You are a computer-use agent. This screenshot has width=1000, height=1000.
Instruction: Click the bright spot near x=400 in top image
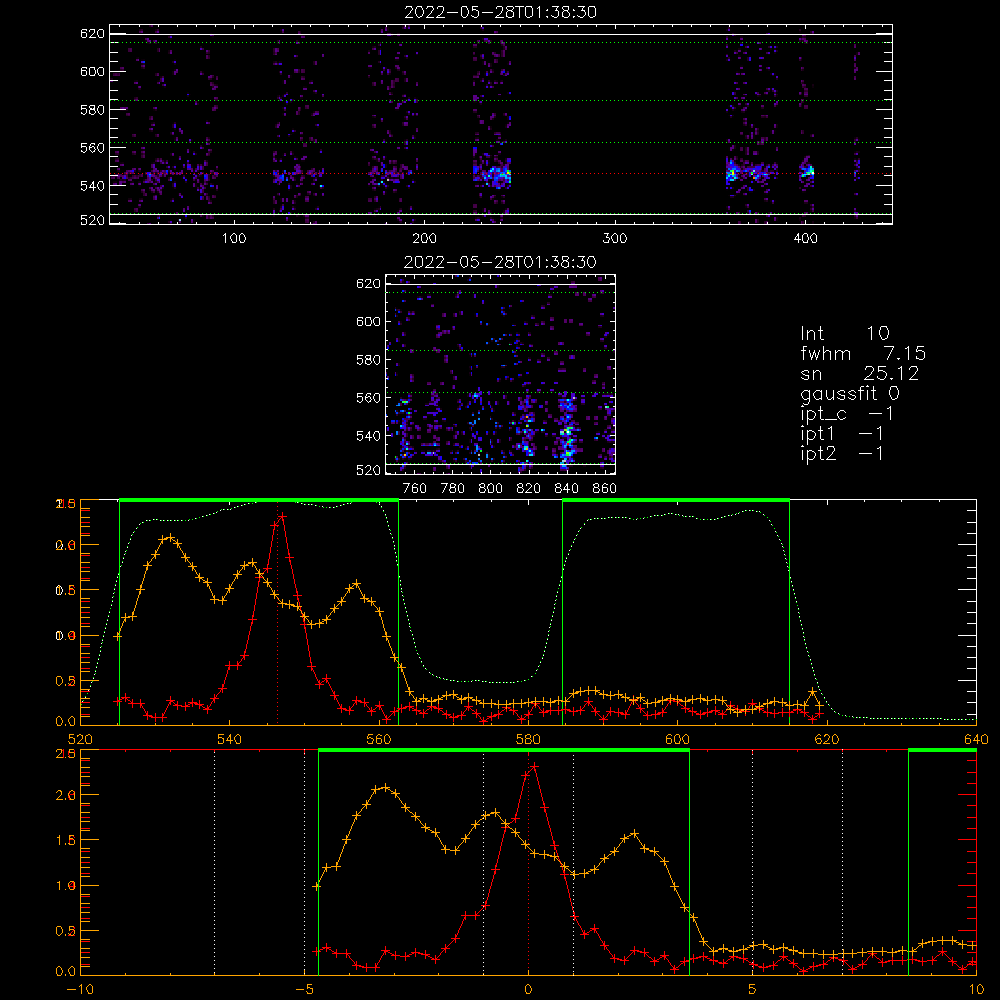pyautogui.click(x=808, y=172)
